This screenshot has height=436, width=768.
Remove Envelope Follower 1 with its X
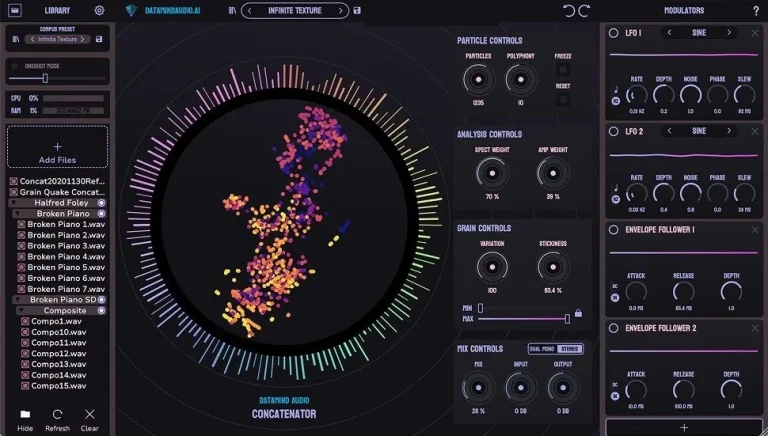pos(755,230)
